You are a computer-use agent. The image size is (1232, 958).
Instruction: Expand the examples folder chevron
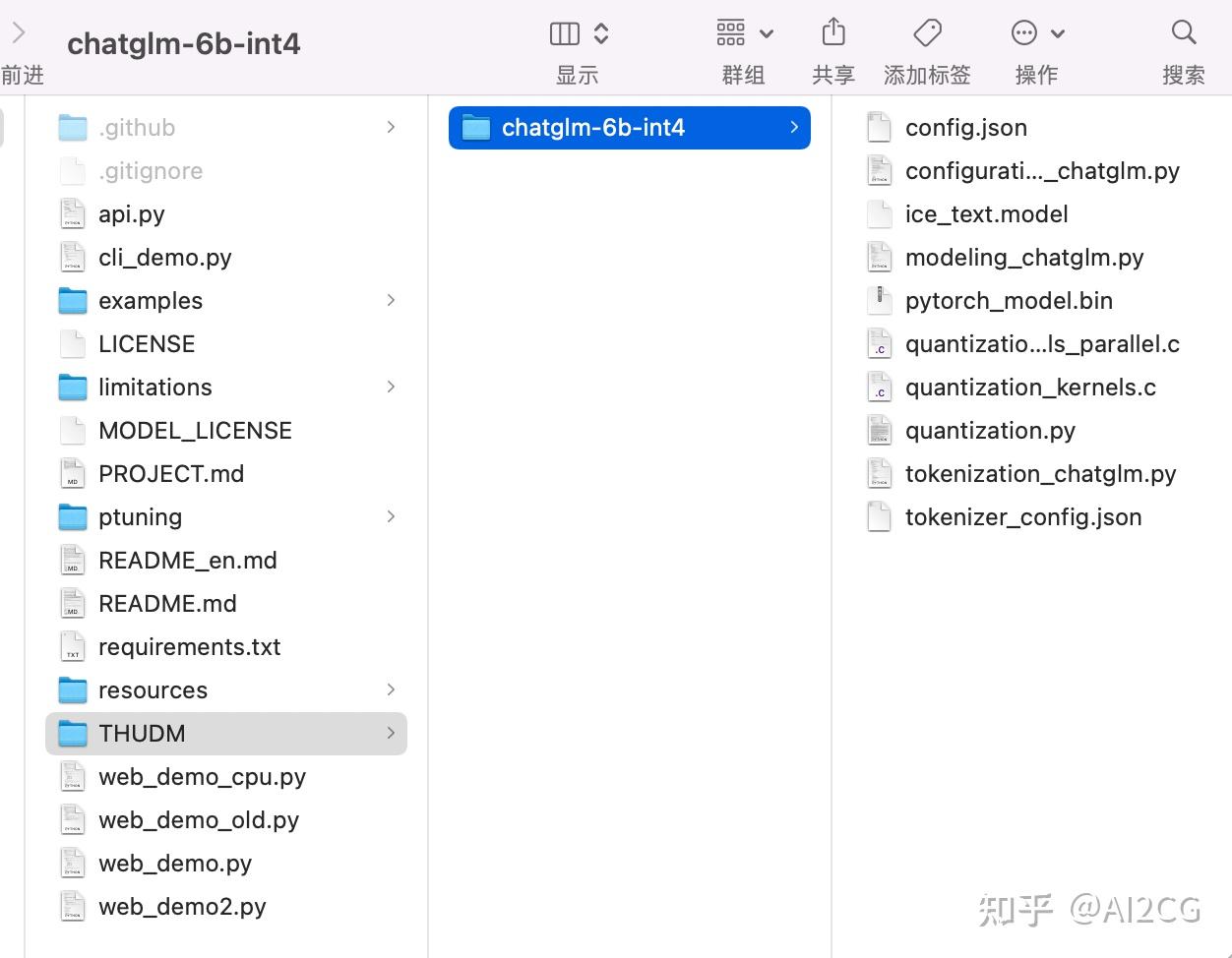pyautogui.click(x=391, y=300)
